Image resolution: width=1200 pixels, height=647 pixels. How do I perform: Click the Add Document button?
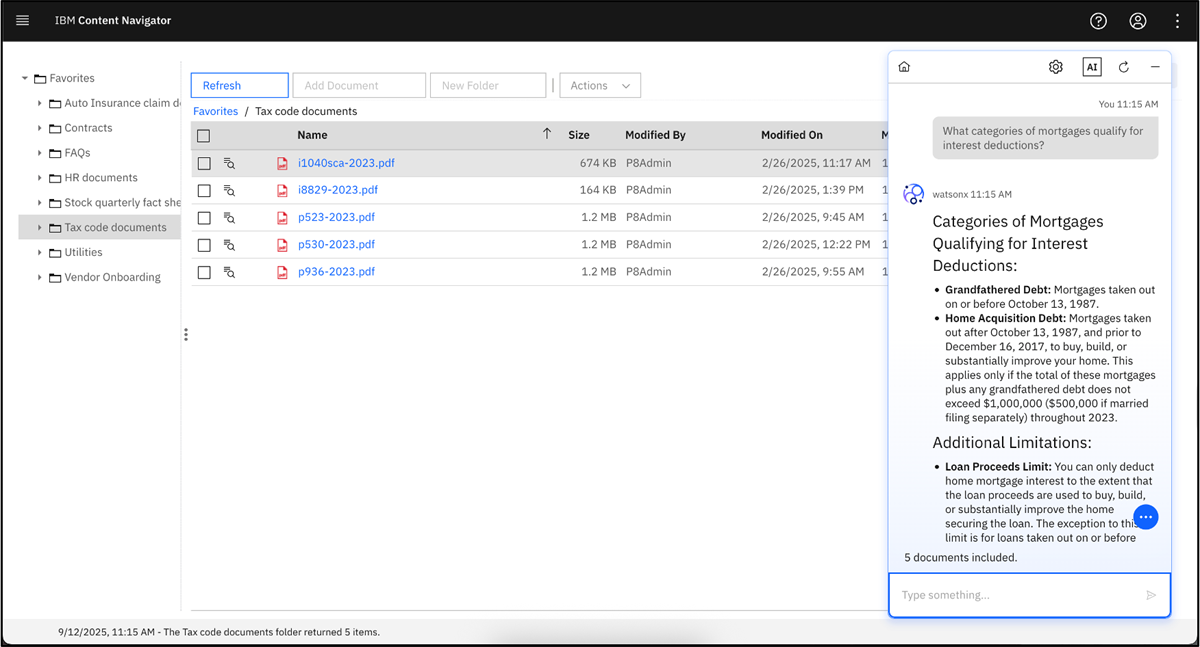pos(359,86)
